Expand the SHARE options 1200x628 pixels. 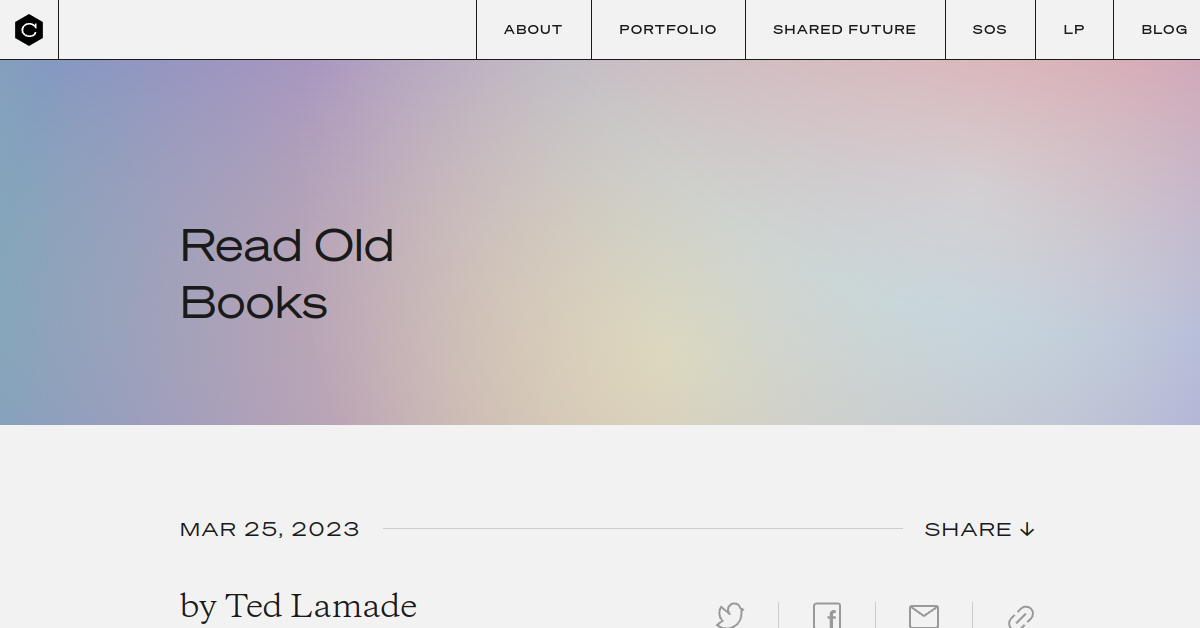pos(979,529)
